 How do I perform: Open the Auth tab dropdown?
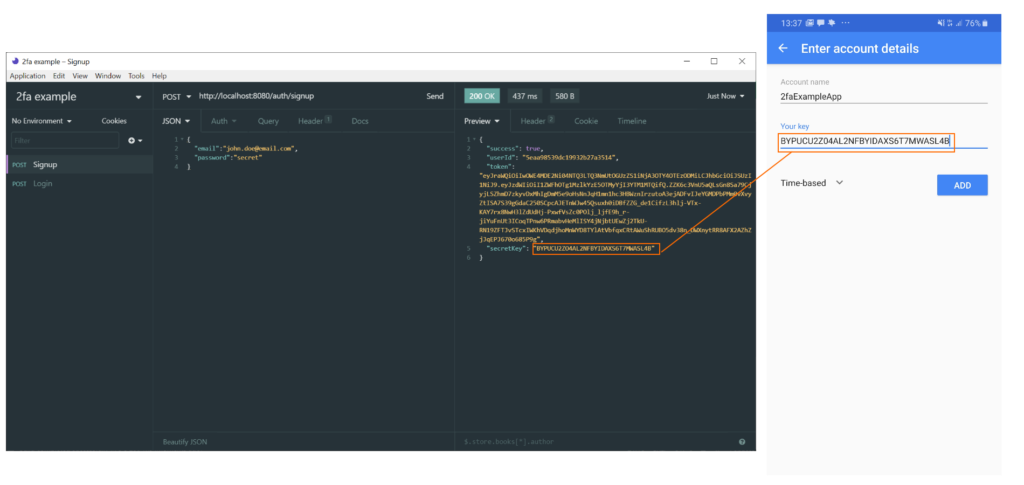224,121
